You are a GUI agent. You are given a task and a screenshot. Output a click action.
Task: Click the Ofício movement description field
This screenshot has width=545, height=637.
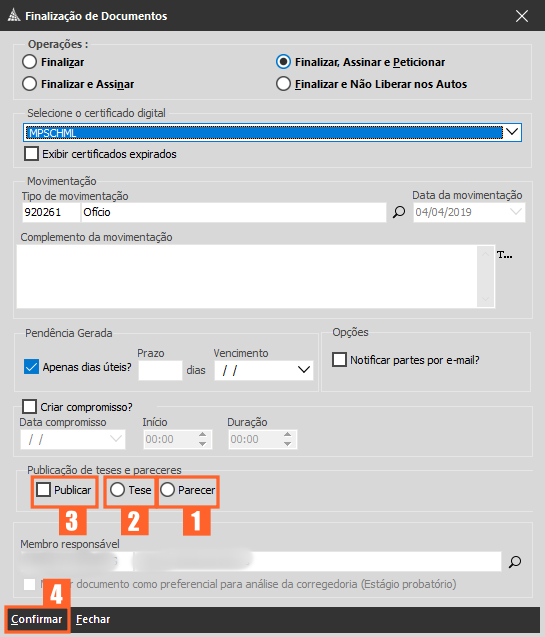tap(234, 212)
